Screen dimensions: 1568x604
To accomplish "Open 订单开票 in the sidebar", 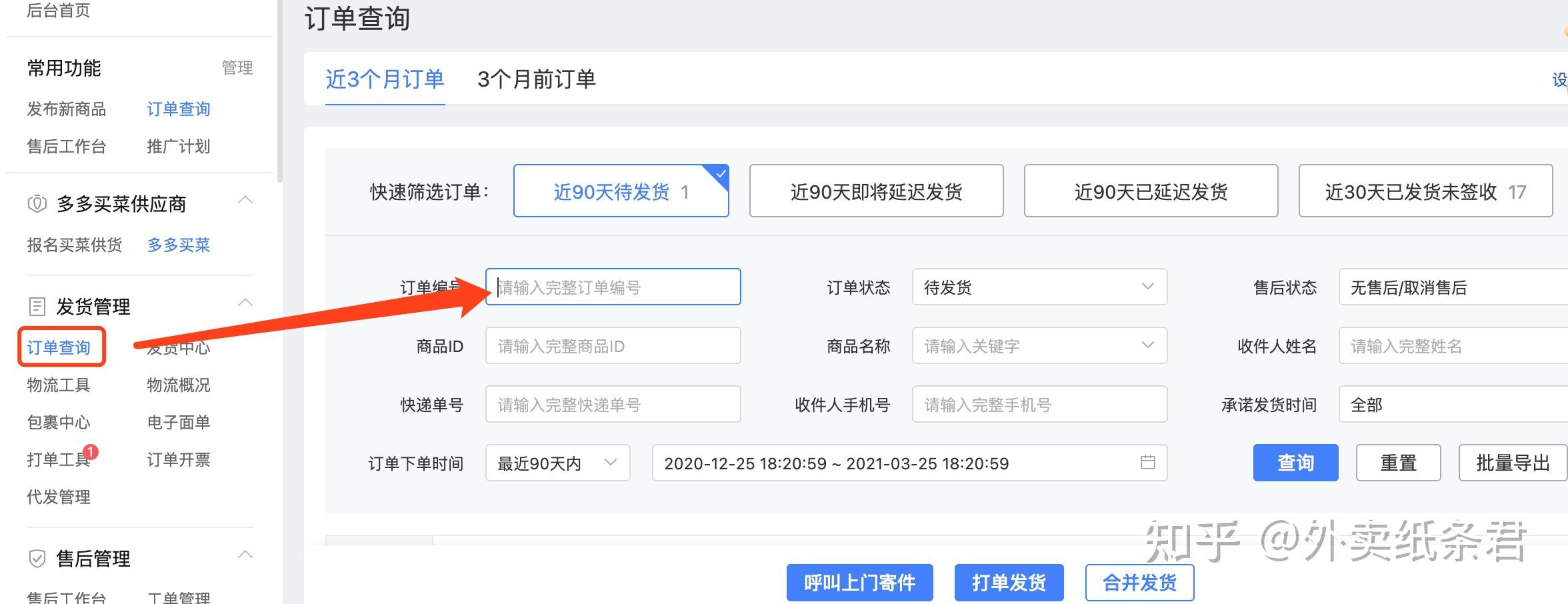I will tap(179, 459).
